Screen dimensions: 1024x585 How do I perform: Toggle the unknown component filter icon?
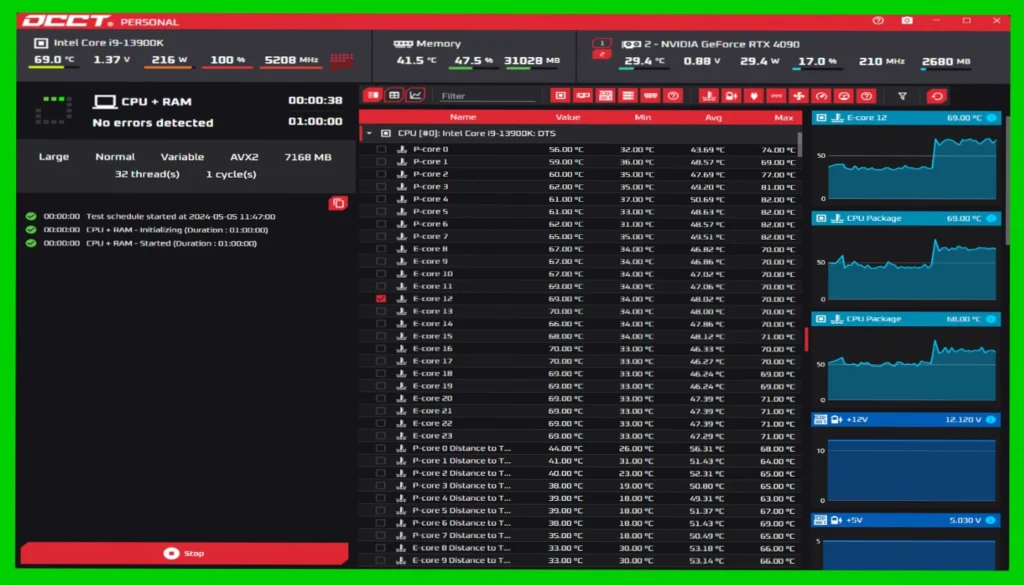coord(673,96)
